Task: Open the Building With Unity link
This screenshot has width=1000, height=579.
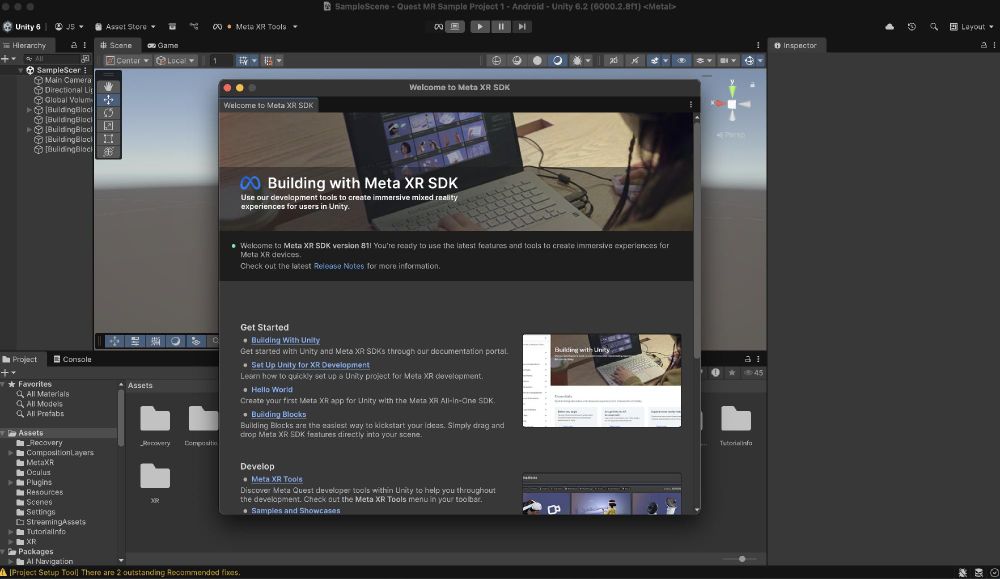Action: point(285,341)
